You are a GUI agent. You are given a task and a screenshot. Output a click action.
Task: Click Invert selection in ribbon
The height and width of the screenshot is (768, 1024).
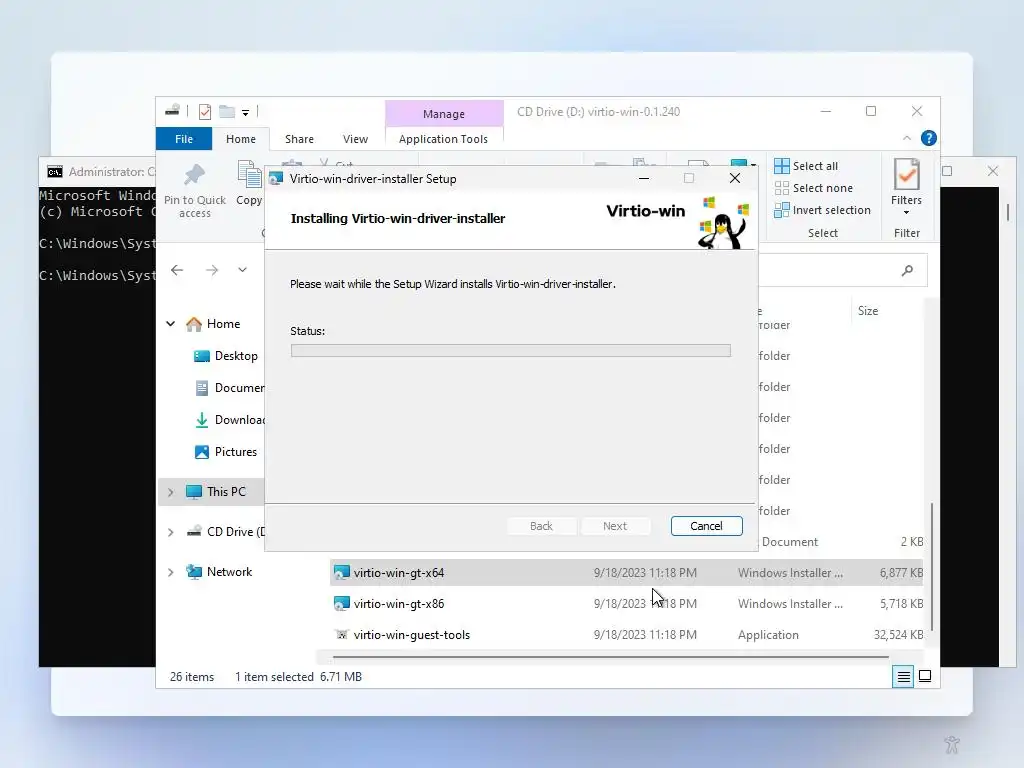(x=822, y=210)
